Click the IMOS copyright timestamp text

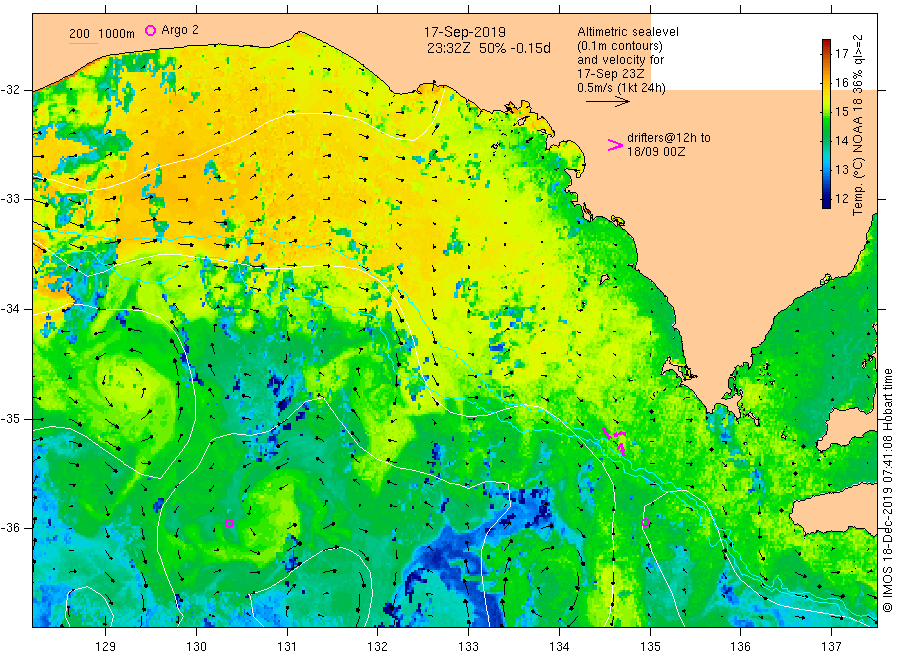pos(888,491)
